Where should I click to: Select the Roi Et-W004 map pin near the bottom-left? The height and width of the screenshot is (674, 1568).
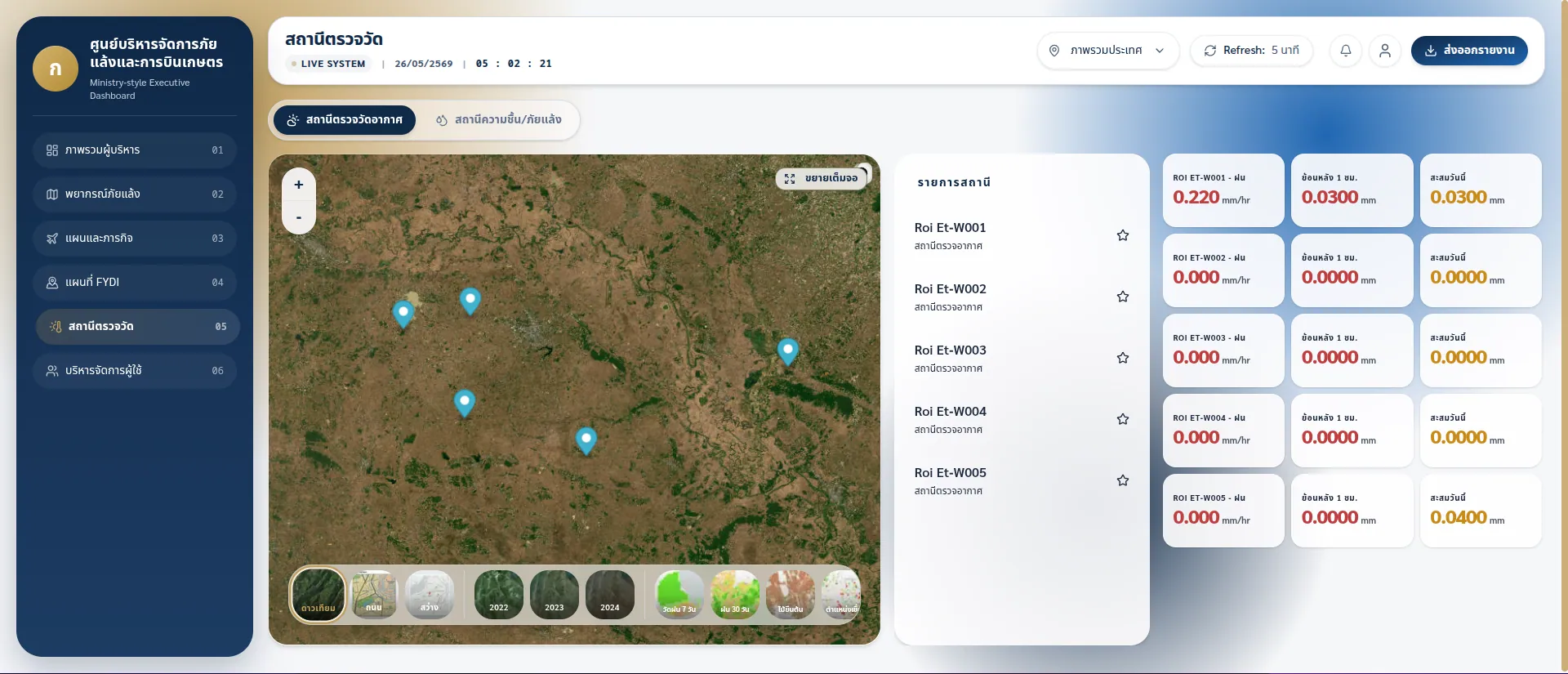coord(465,404)
